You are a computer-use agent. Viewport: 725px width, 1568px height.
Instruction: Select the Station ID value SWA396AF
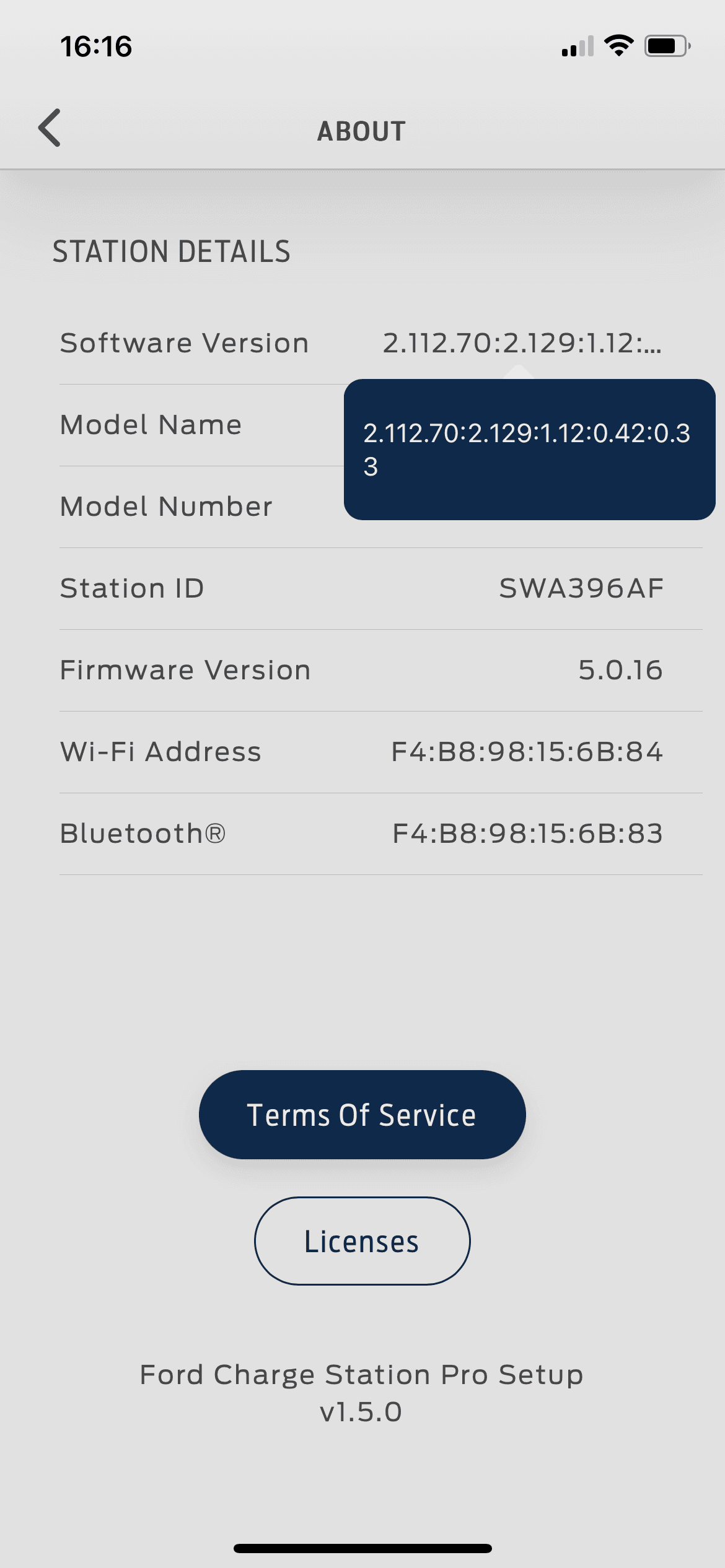click(x=581, y=588)
